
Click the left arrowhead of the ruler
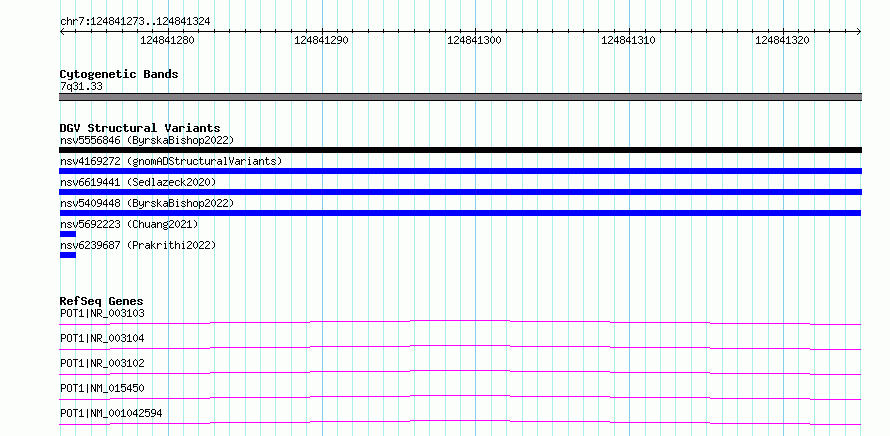(x=62, y=32)
